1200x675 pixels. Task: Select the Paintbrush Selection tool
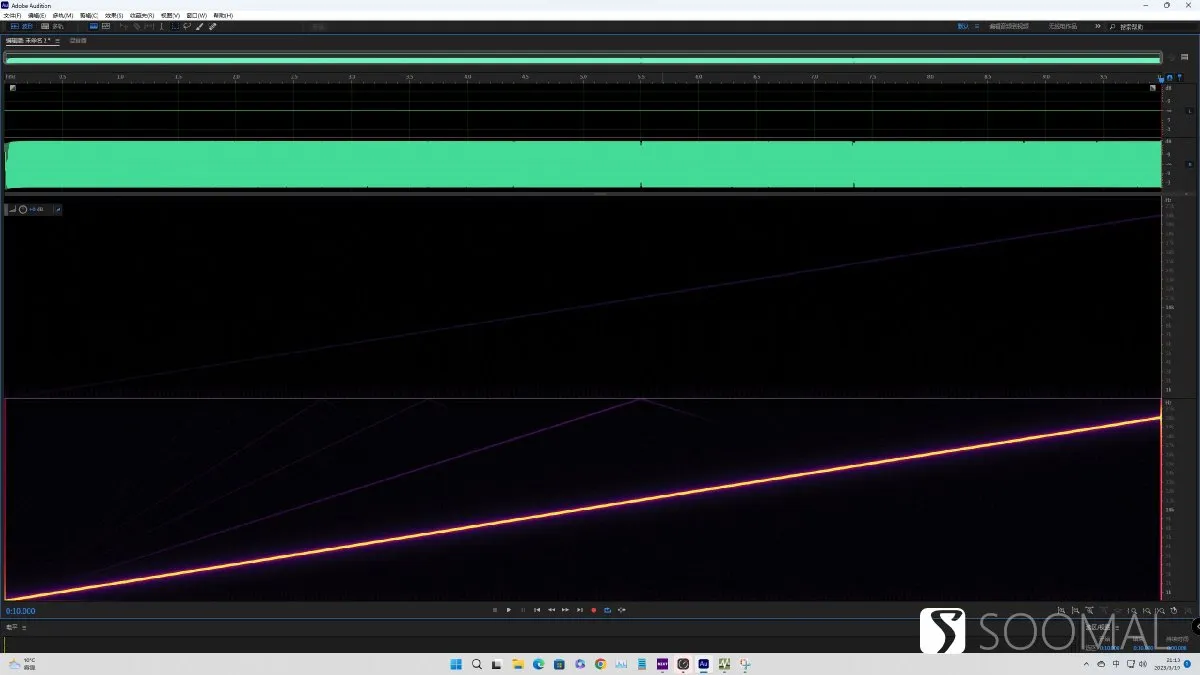(199, 27)
